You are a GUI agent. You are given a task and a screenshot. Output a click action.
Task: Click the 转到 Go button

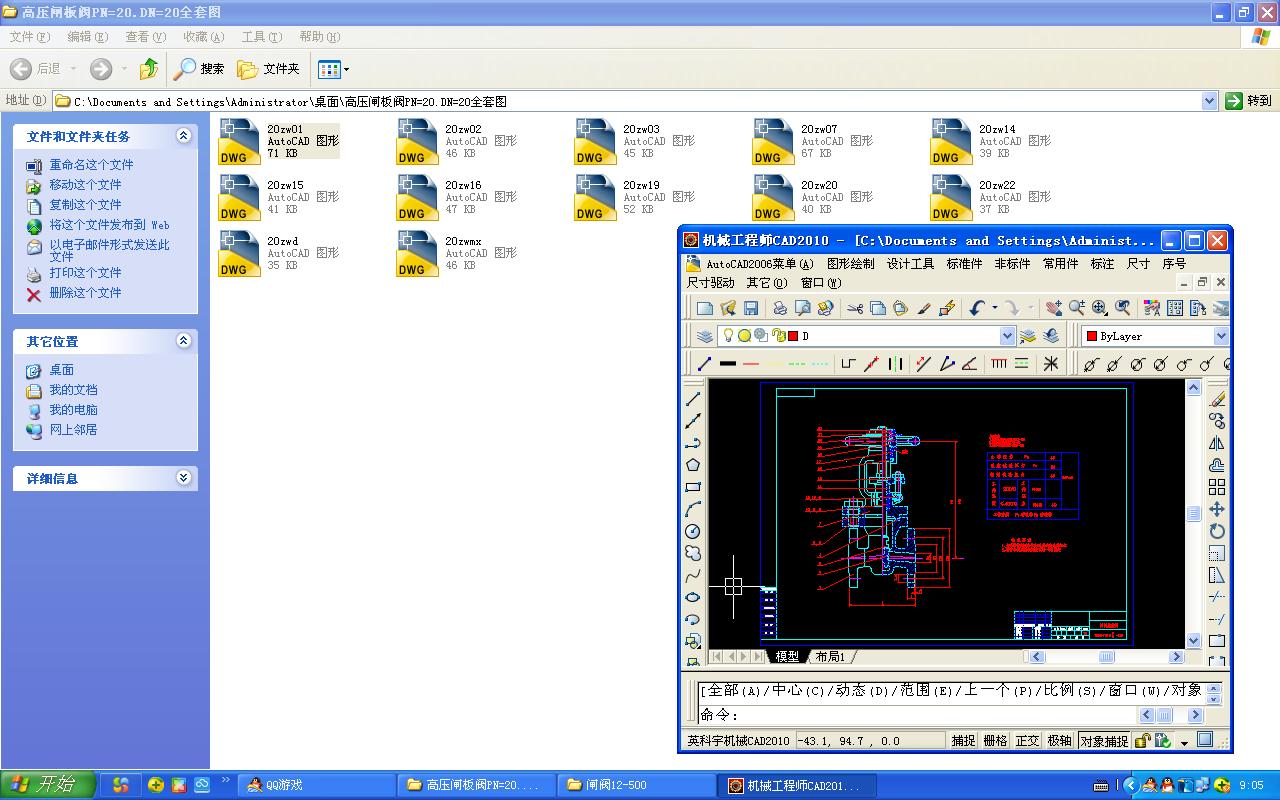pos(1249,101)
